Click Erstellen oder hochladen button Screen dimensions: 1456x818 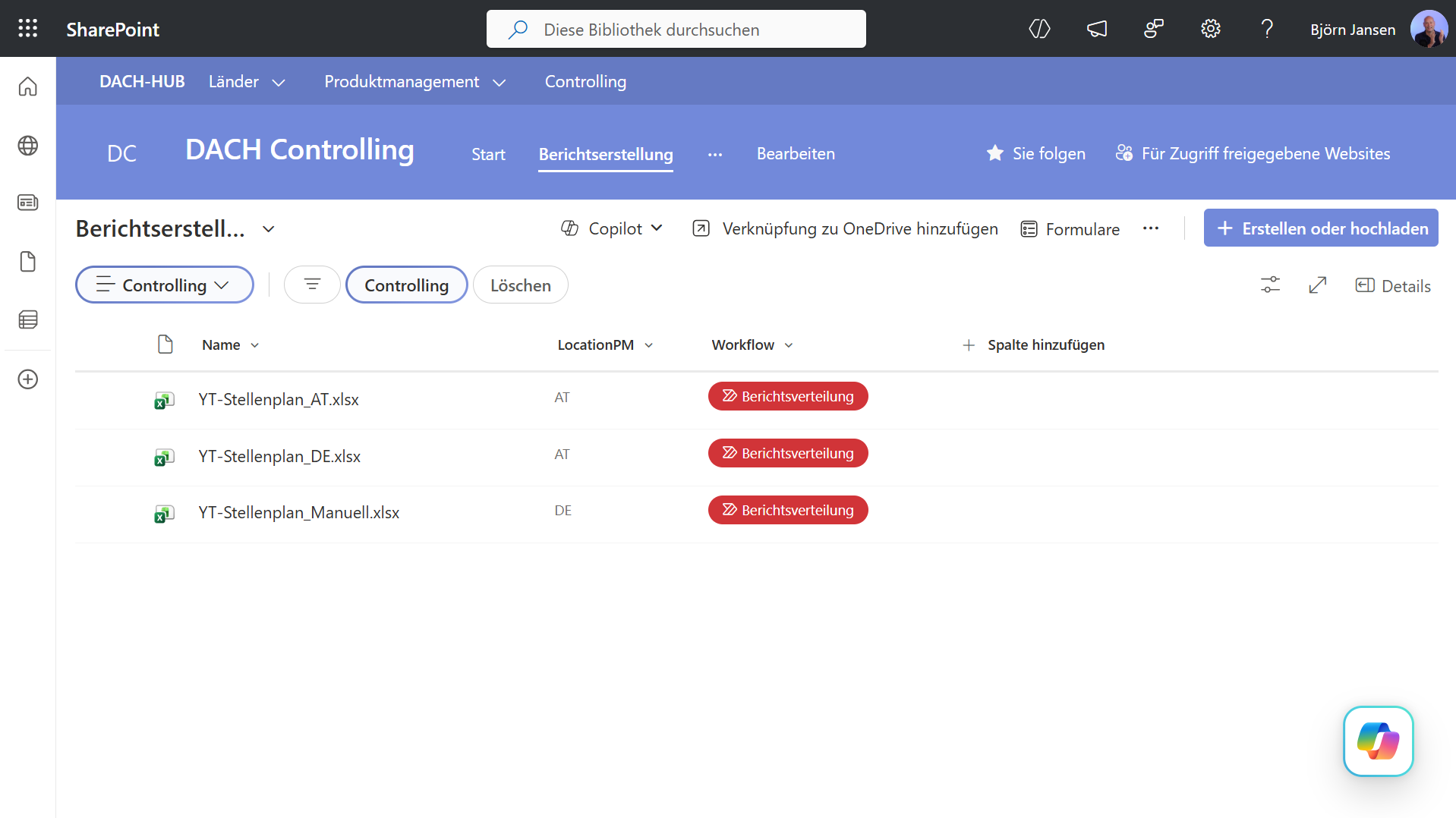pyautogui.click(x=1321, y=228)
